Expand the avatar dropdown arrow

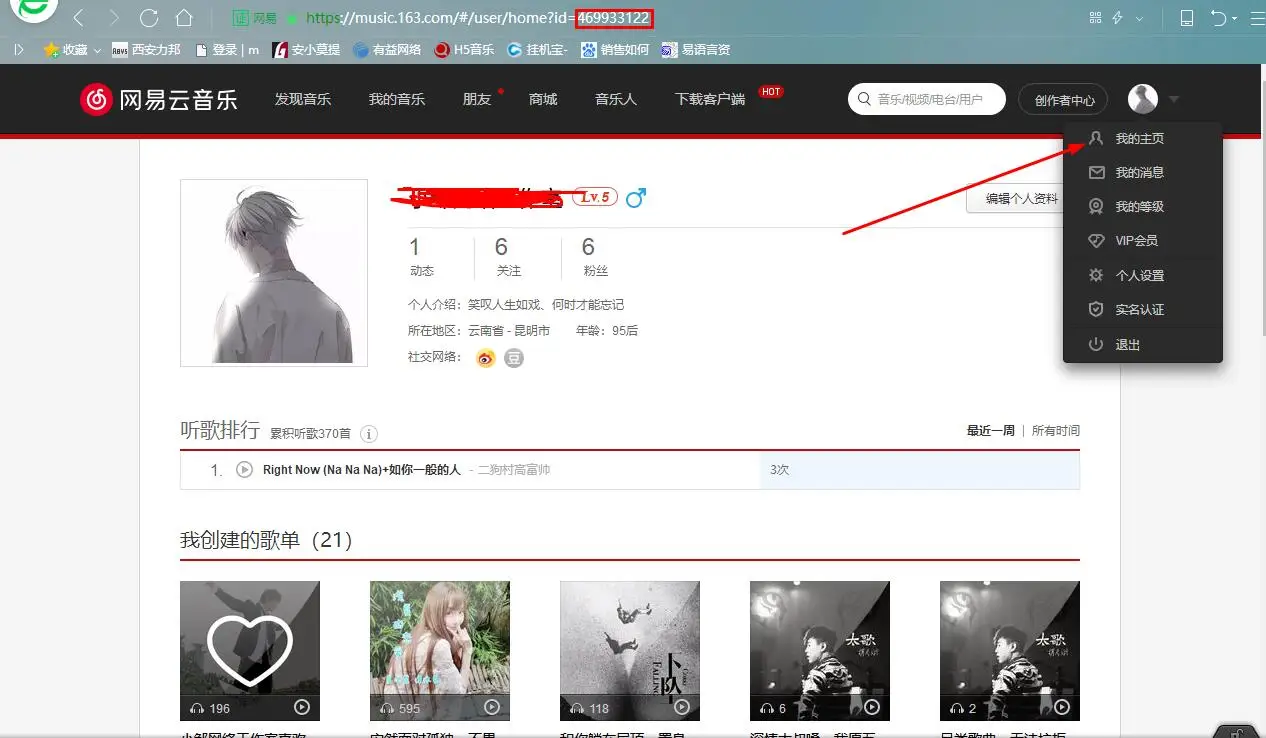(x=1174, y=99)
